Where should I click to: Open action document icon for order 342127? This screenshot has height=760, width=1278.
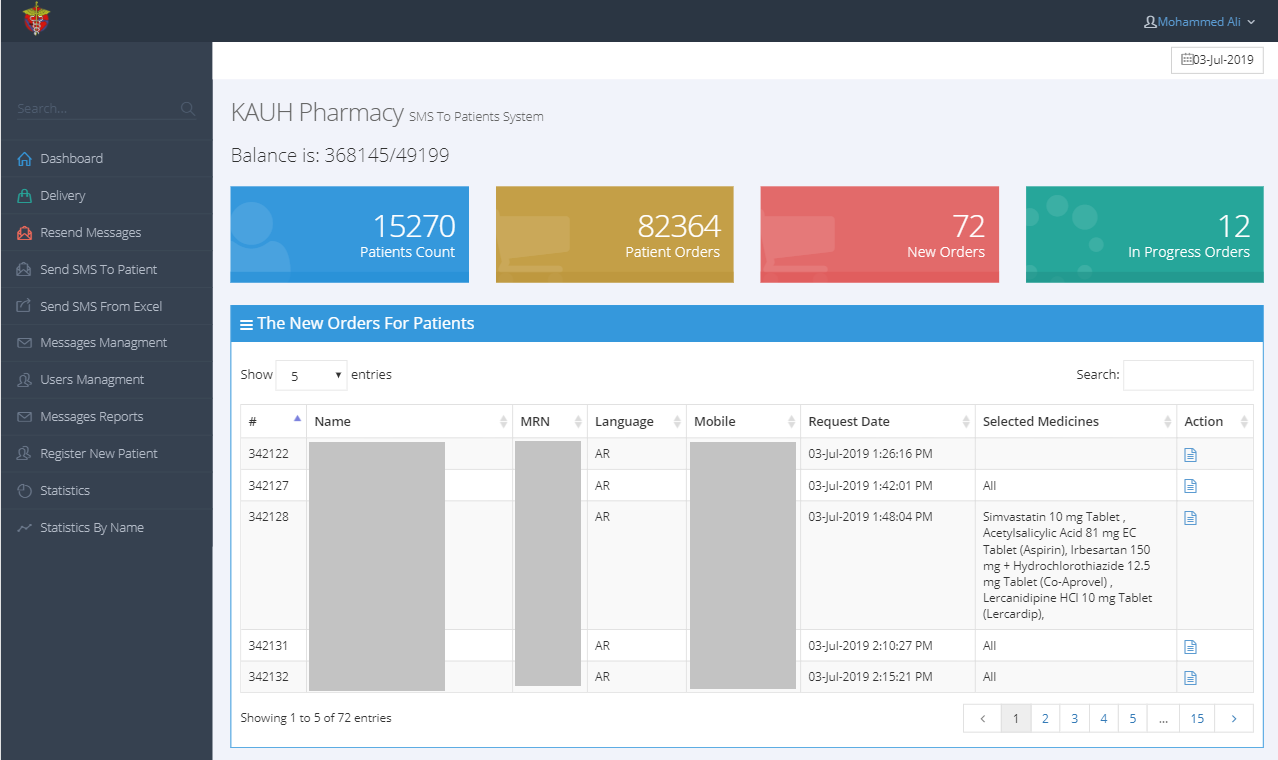pos(1190,486)
